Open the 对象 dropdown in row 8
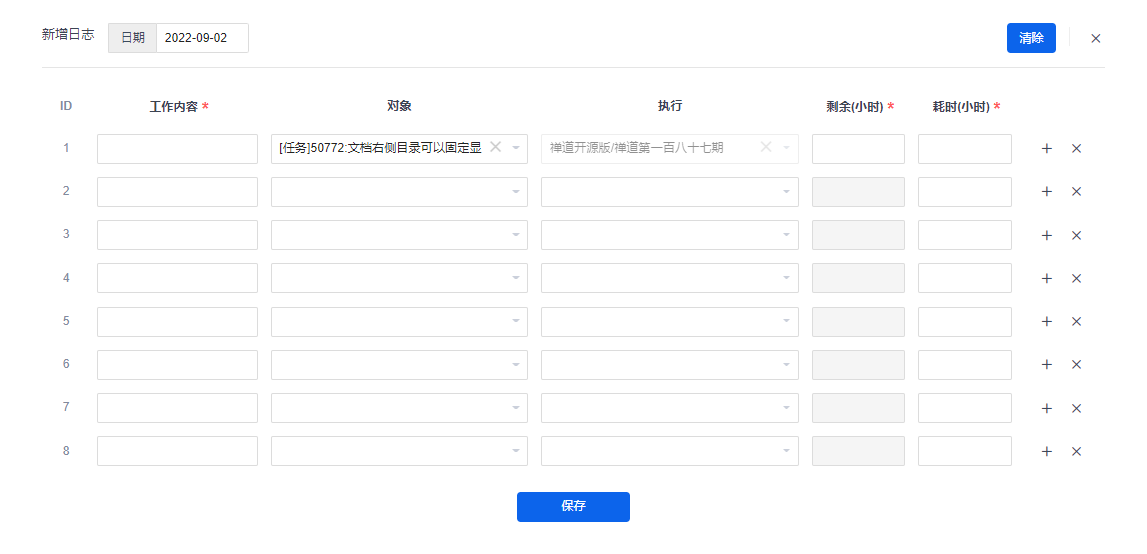Image resolution: width=1147 pixels, height=554 pixels. point(399,451)
